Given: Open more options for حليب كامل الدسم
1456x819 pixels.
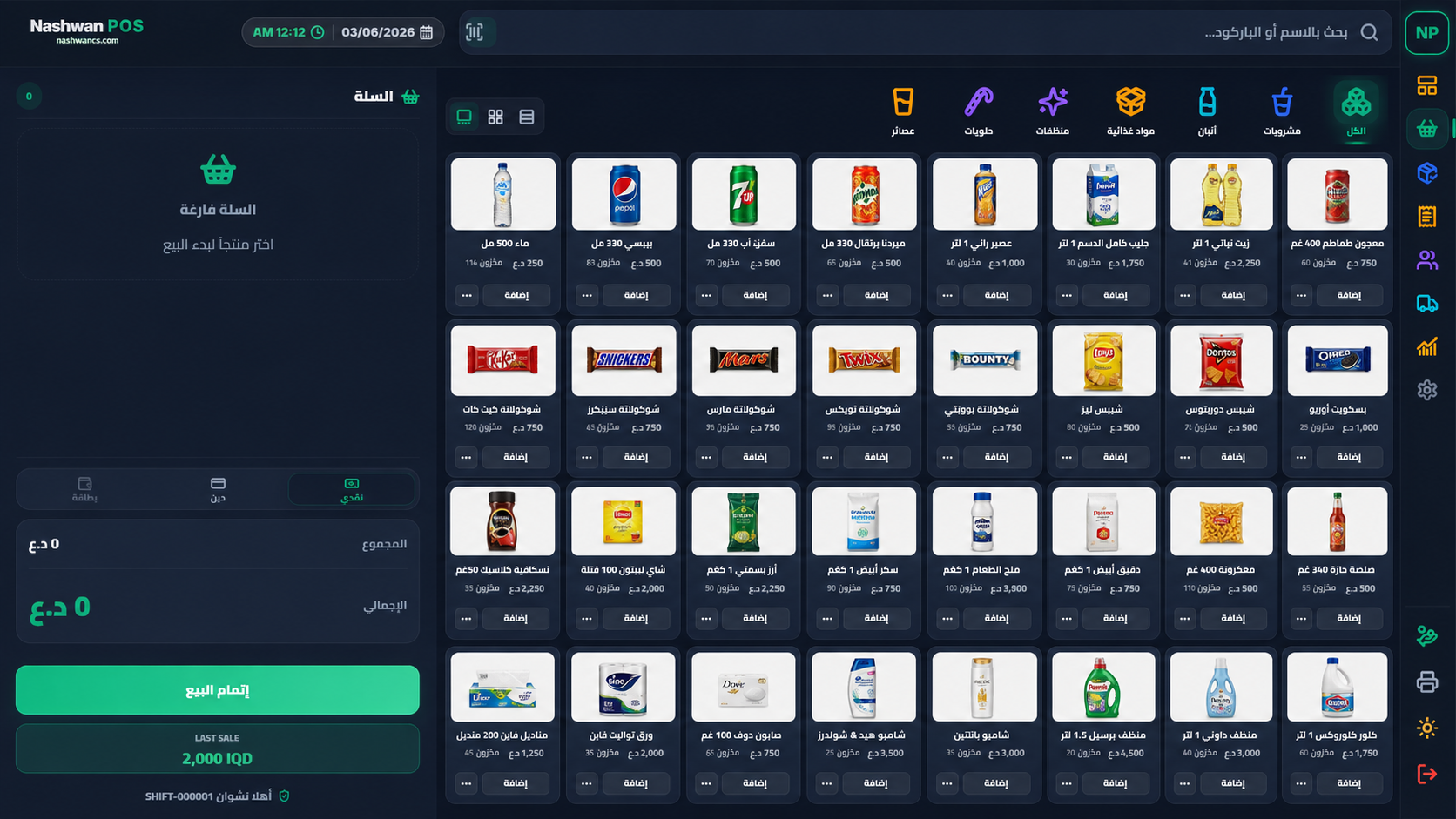Looking at the screenshot, I should (1067, 295).
